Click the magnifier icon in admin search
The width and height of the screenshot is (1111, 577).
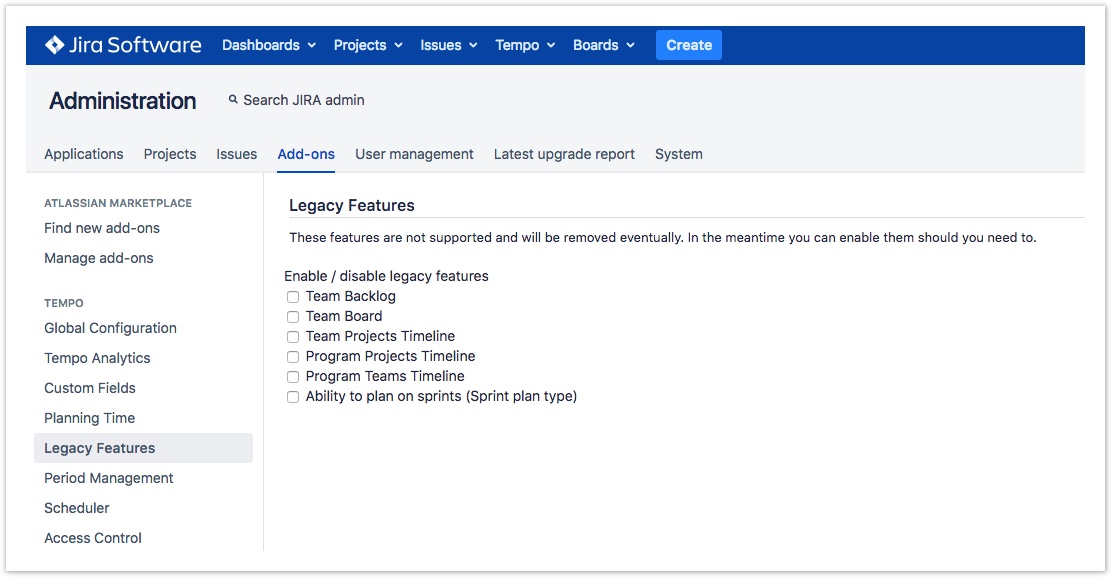click(x=233, y=100)
